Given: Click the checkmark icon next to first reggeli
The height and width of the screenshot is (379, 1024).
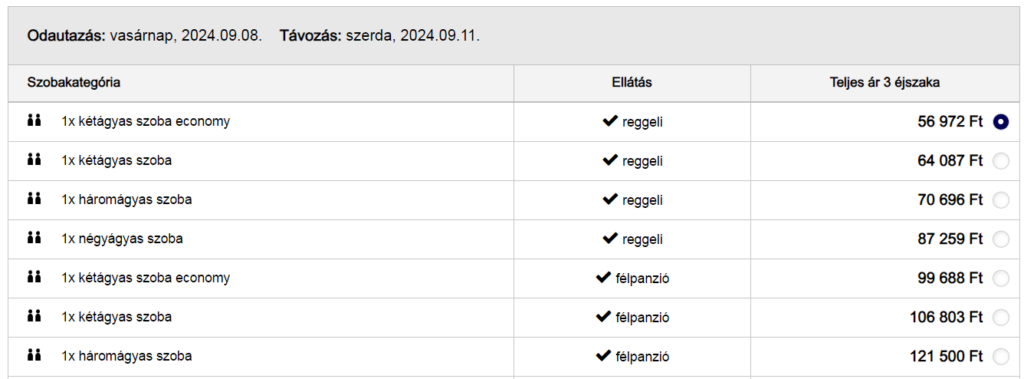Looking at the screenshot, I should tap(610, 121).
